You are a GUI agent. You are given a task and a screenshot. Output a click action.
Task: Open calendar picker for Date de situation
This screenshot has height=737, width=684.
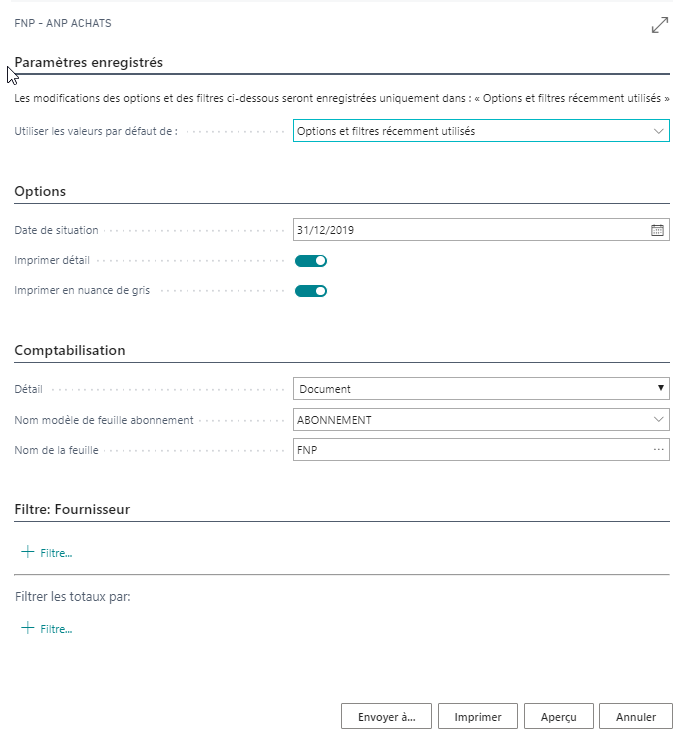[657, 230]
